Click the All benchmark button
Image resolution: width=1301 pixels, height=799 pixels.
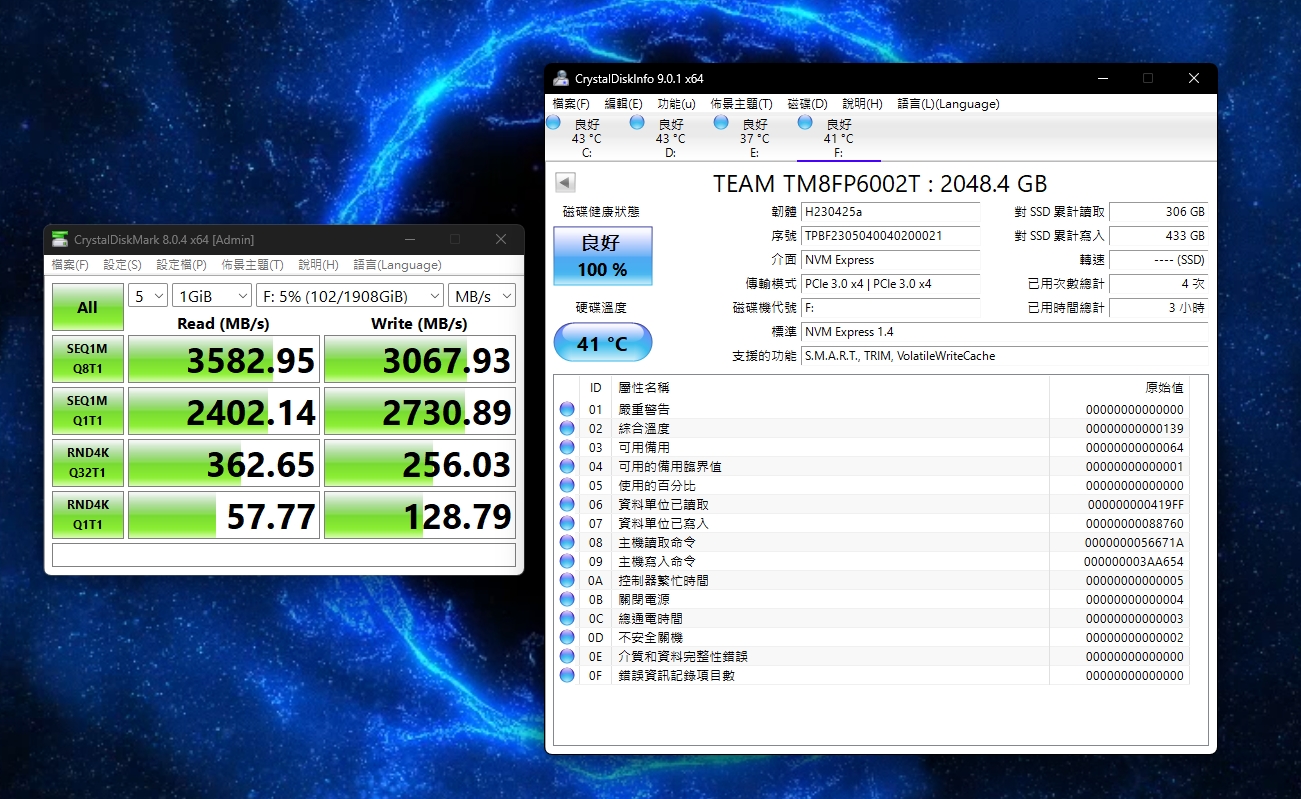coord(88,307)
